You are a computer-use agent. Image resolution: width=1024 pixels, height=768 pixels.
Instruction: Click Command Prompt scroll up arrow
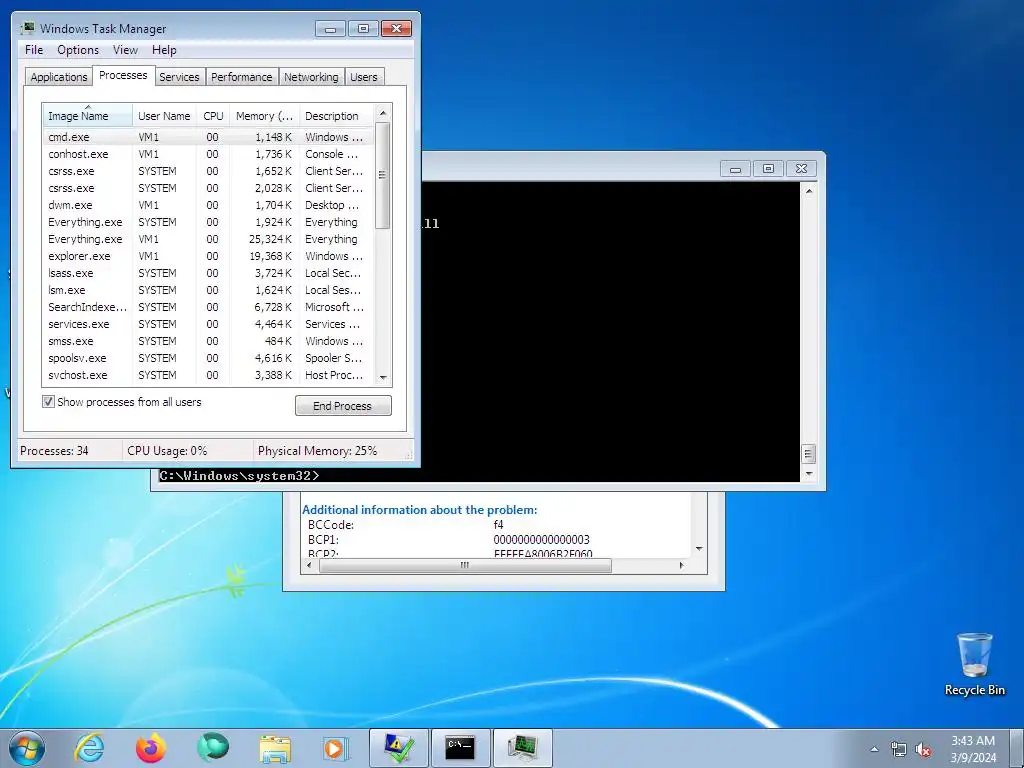(x=808, y=191)
